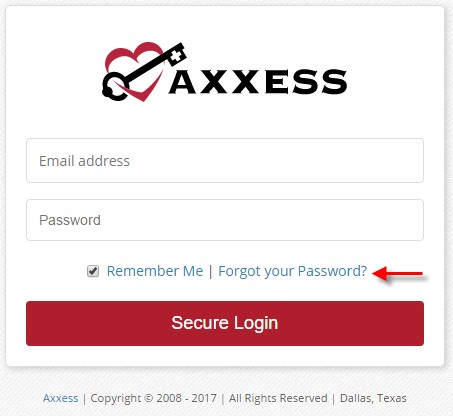Click the AXXESS wordmark in the logo
The width and height of the screenshot is (453, 416).
(258, 82)
